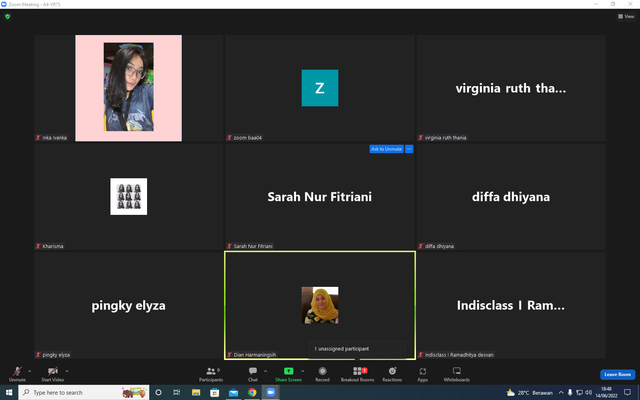Unmute the microphone in Zoom toolbar
Viewport: 640px width, 400px height.
pyautogui.click(x=17, y=373)
